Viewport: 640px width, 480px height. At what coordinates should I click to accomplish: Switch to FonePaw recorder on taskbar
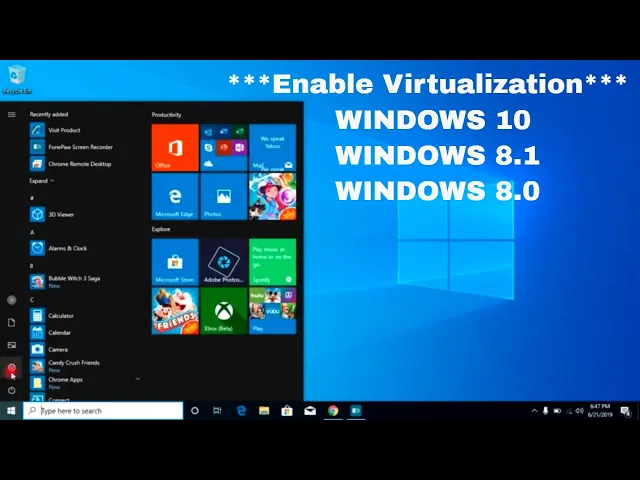[356, 411]
